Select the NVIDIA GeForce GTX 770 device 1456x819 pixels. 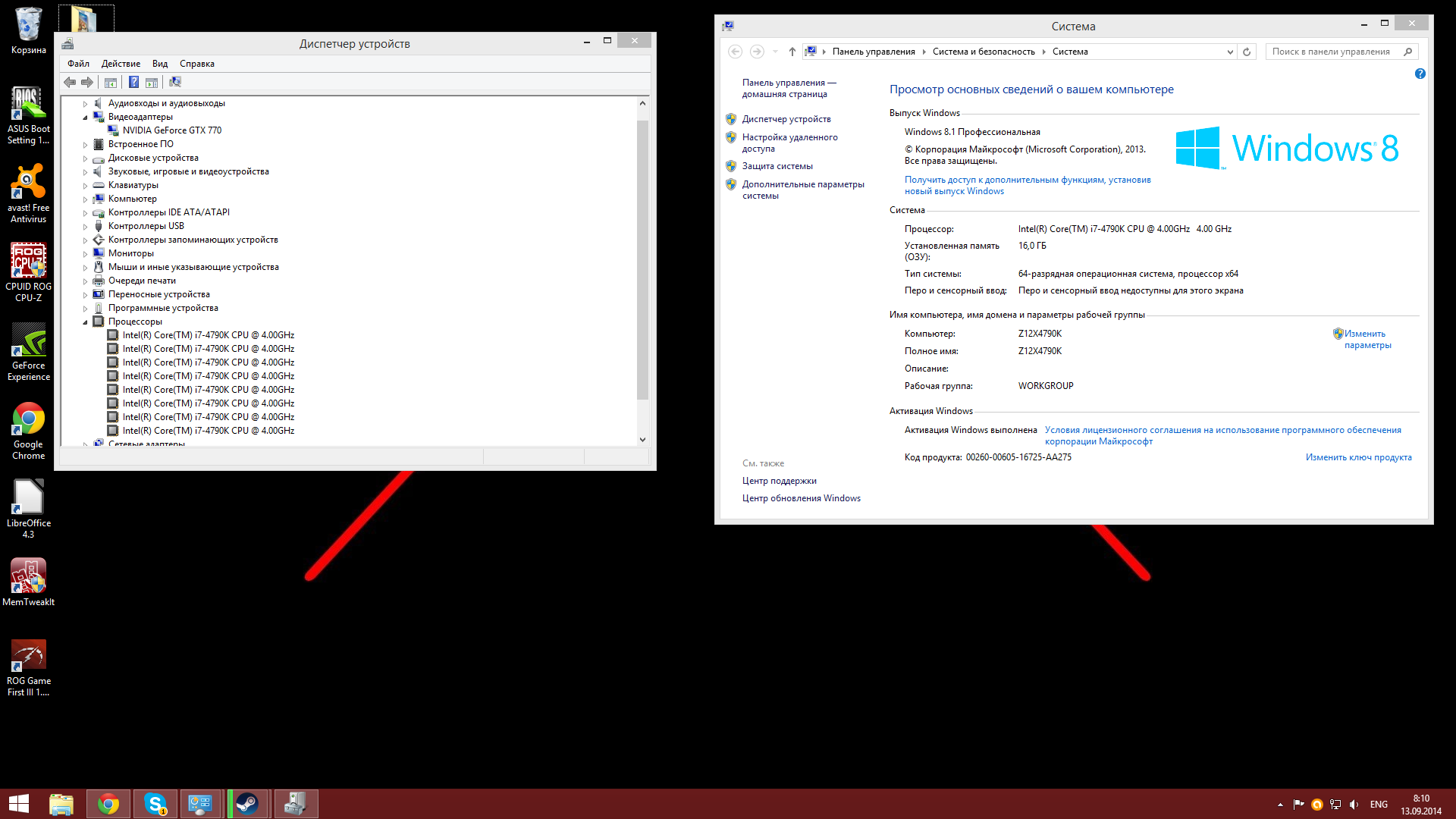coord(172,130)
